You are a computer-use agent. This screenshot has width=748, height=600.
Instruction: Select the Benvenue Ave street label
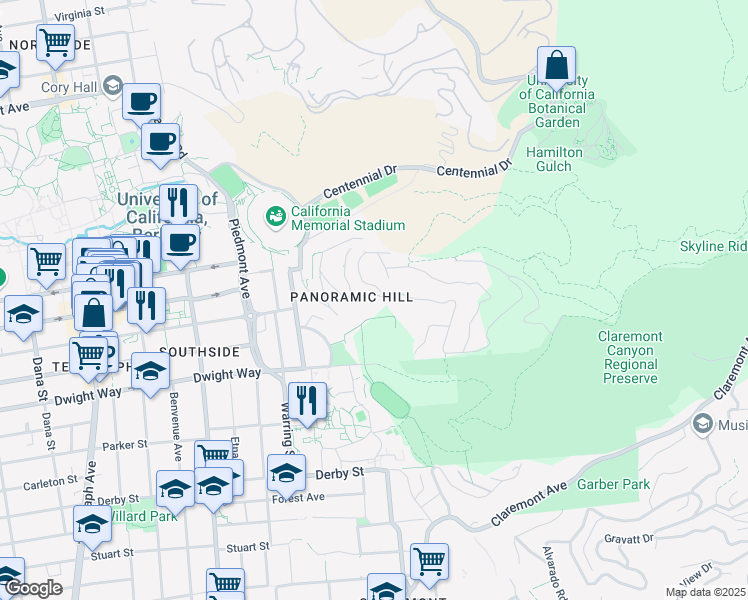[x=176, y=427]
